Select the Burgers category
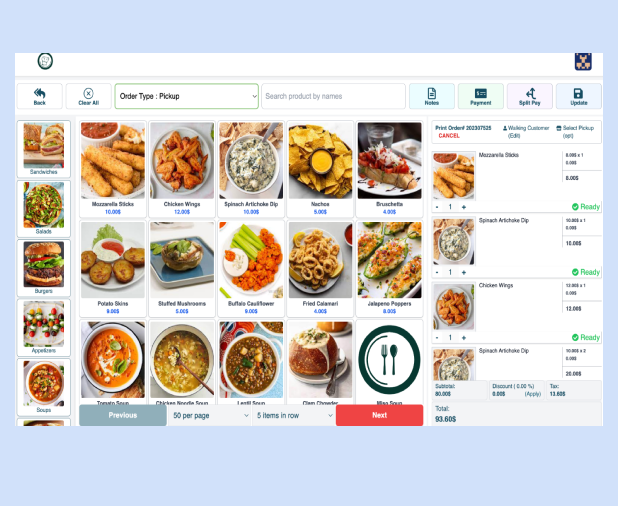The width and height of the screenshot is (618, 506). (x=43, y=268)
